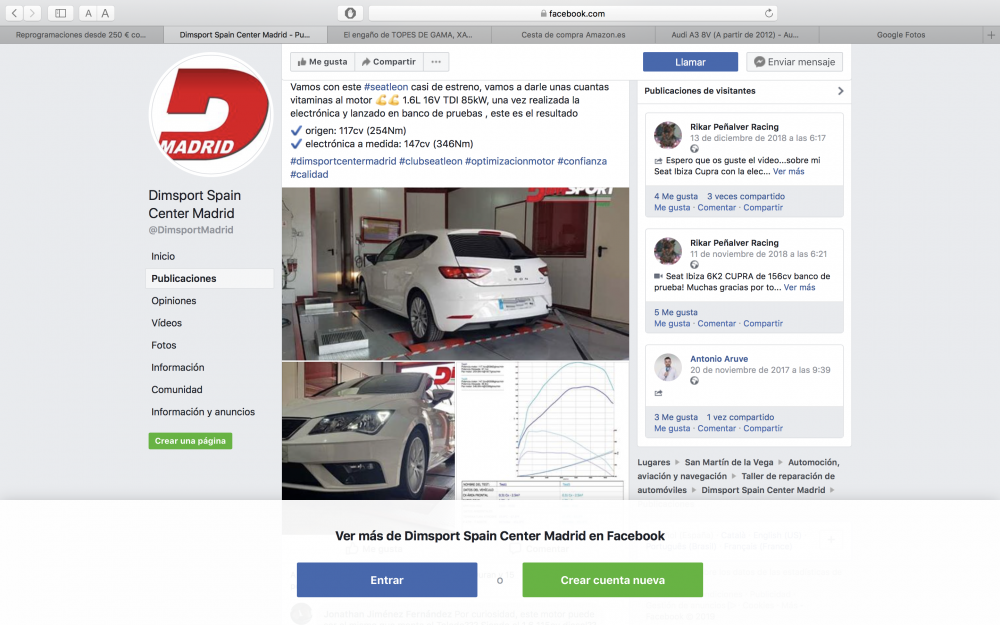Switch to Audi A3 8V tab
The height and width of the screenshot is (625, 1000).
pos(735,35)
